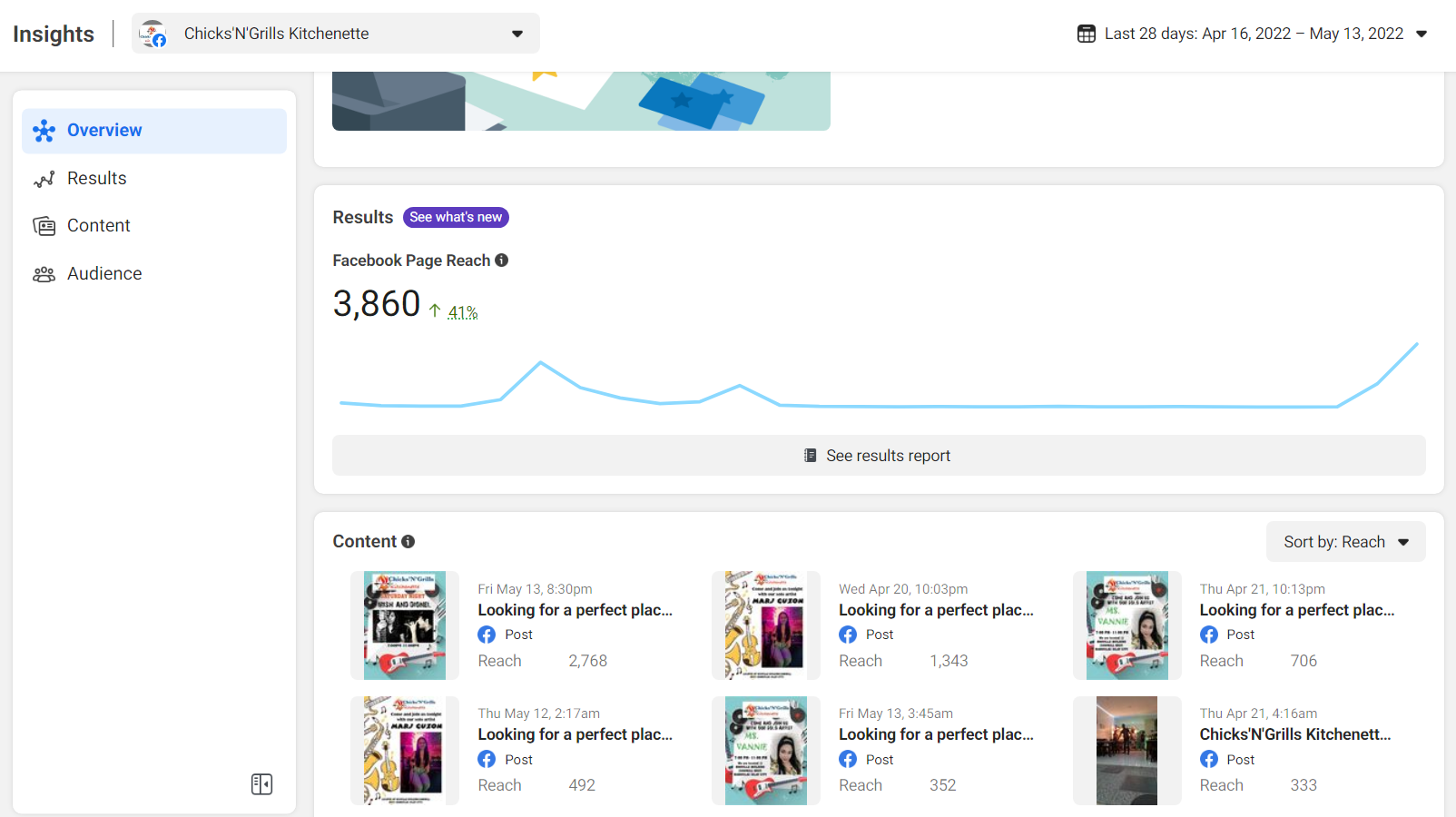Click the Content heading info icon
This screenshot has height=817, width=1456.
point(408,542)
